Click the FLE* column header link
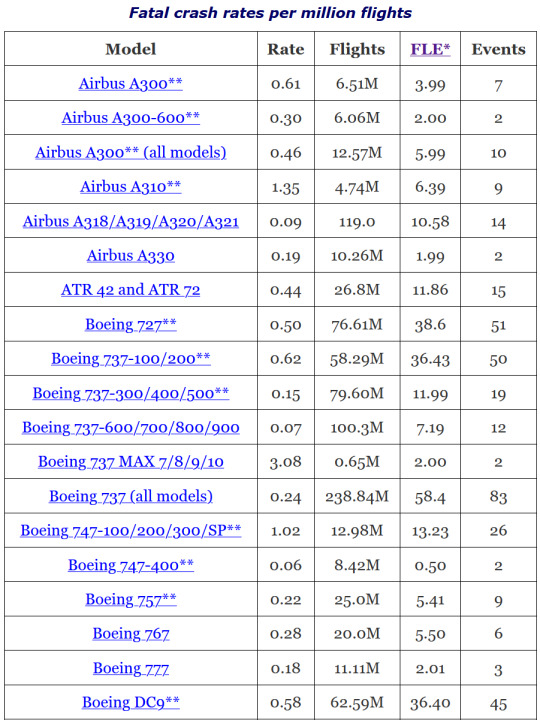Viewport: 540px width, 720px height. point(430,49)
